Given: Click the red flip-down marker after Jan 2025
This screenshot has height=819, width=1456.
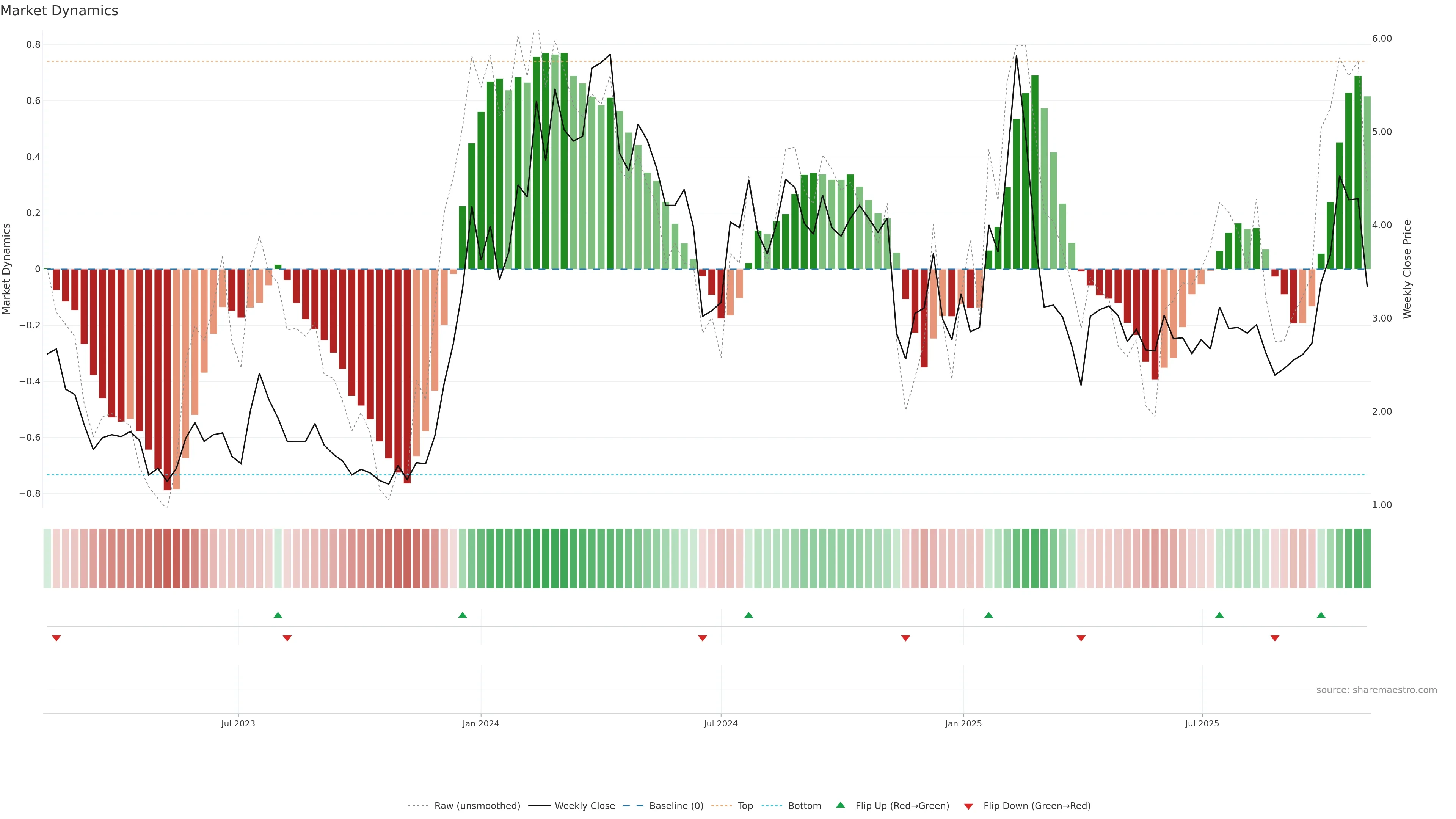Looking at the screenshot, I should (1081, 638).
